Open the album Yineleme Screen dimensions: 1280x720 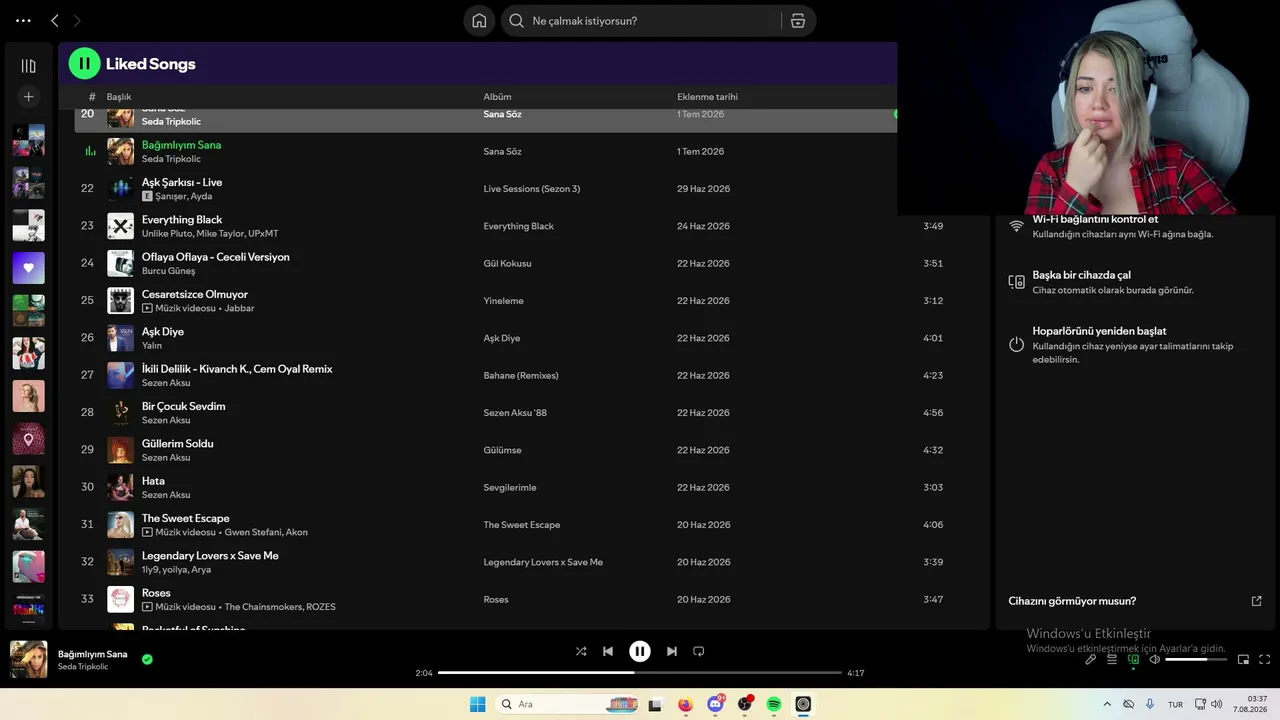pyautogui.click(x=503, y=301)
